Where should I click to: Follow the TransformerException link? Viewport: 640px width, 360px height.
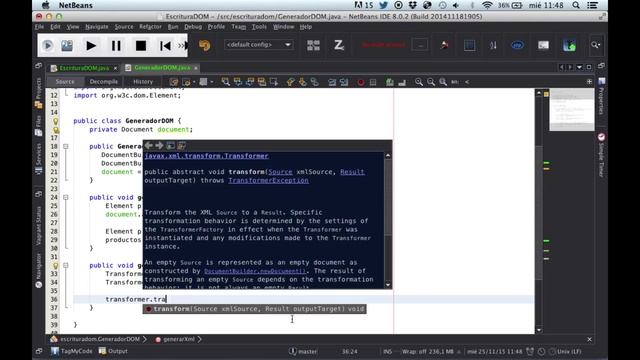268,180
